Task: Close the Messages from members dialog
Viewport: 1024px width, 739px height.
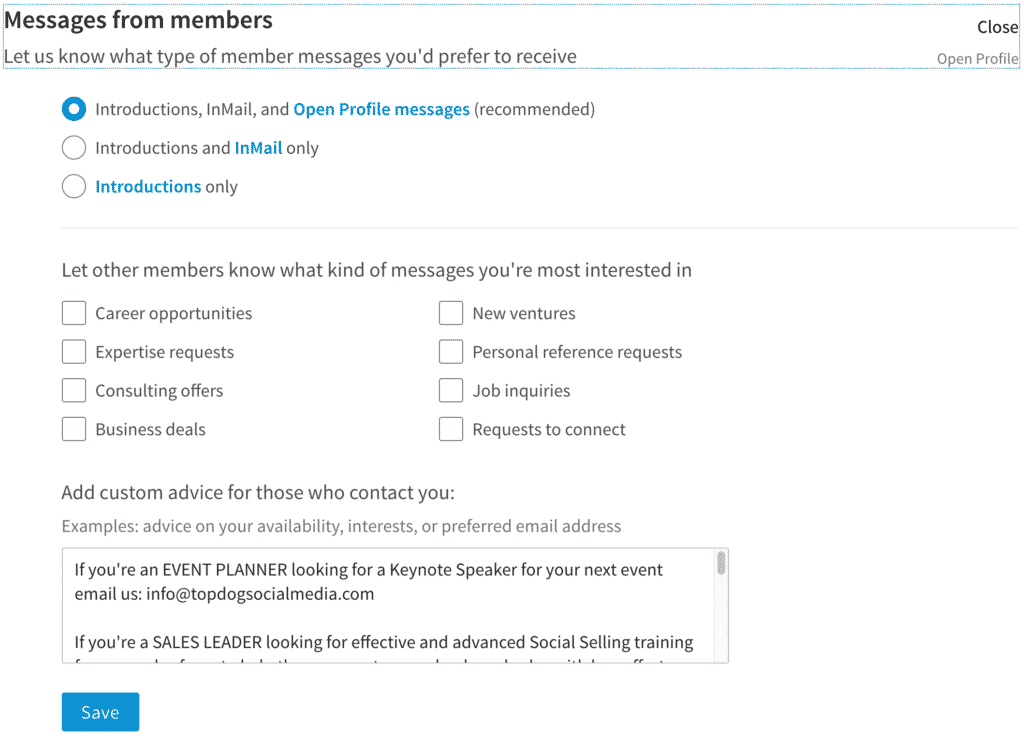Action: pyautogui.click(x=997, y=27)
